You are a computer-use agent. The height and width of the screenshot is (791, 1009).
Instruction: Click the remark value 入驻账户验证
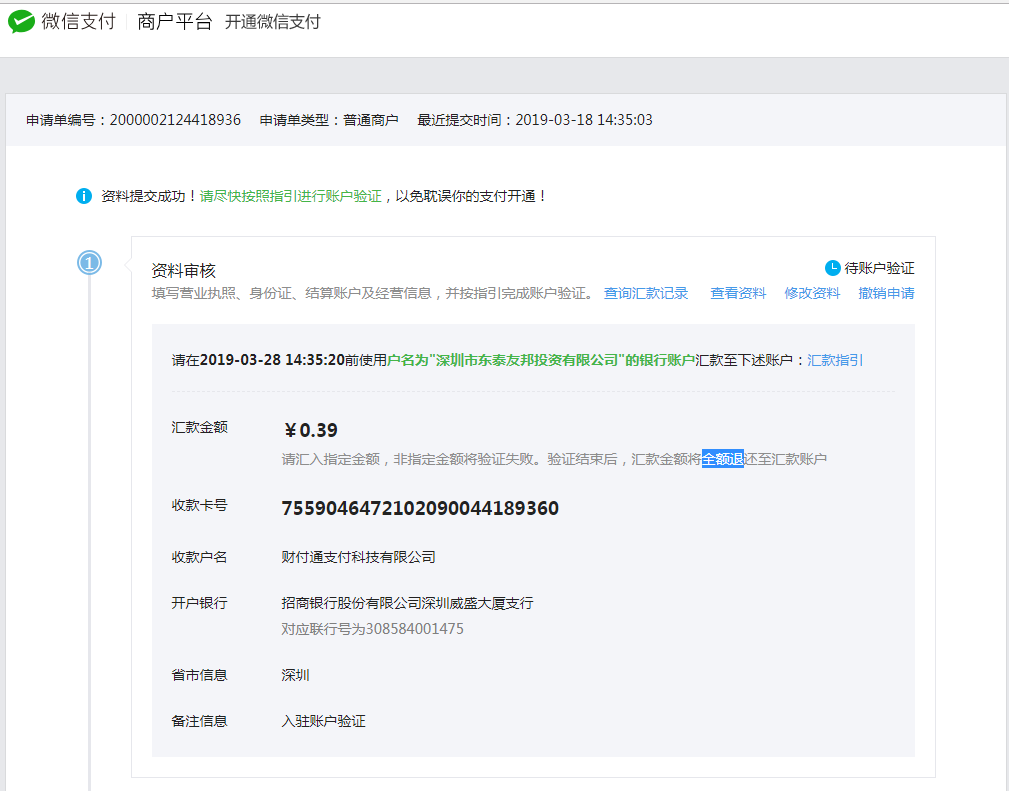(x=323, y=721)
